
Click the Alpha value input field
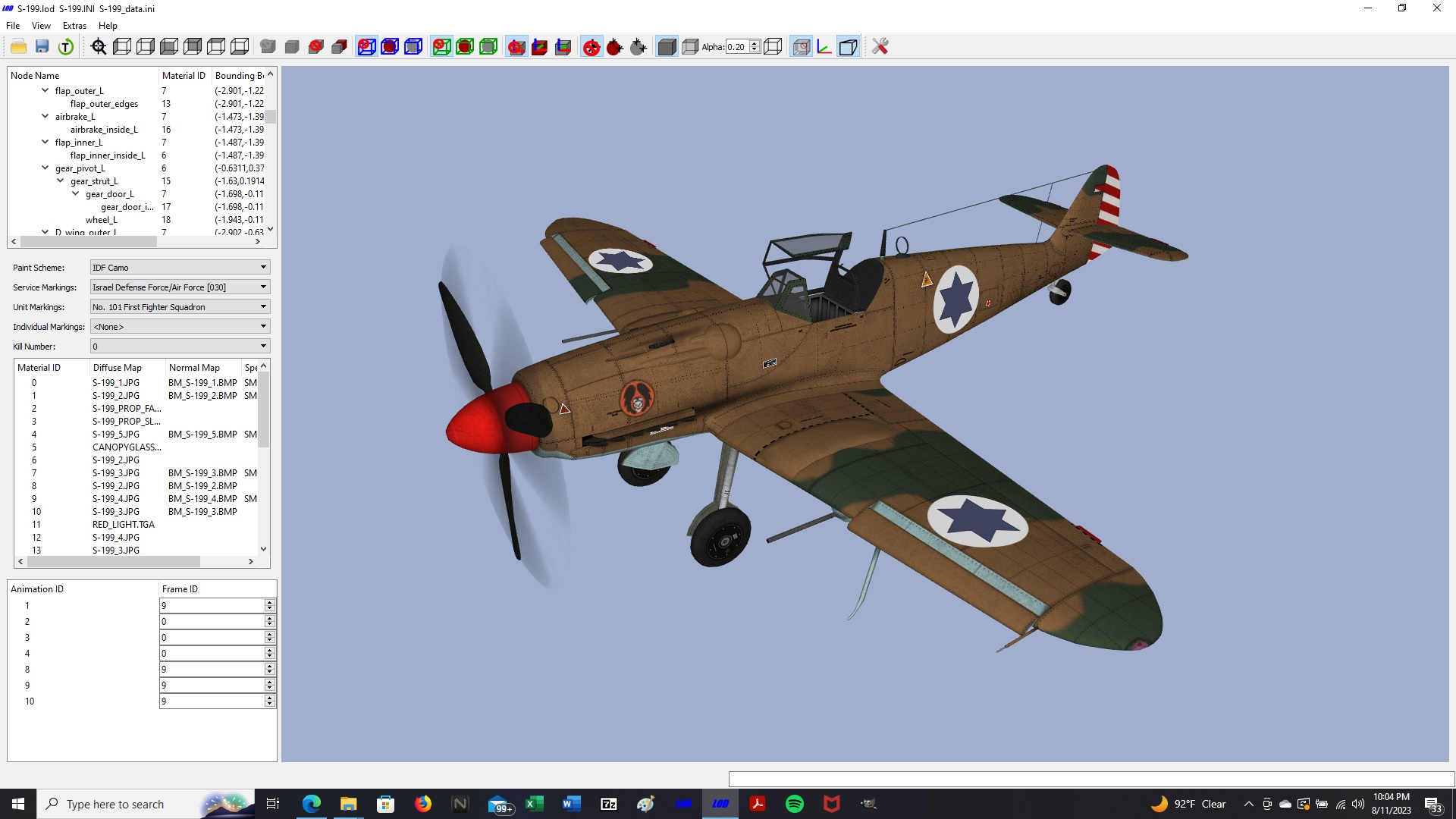tap(737, 47)
